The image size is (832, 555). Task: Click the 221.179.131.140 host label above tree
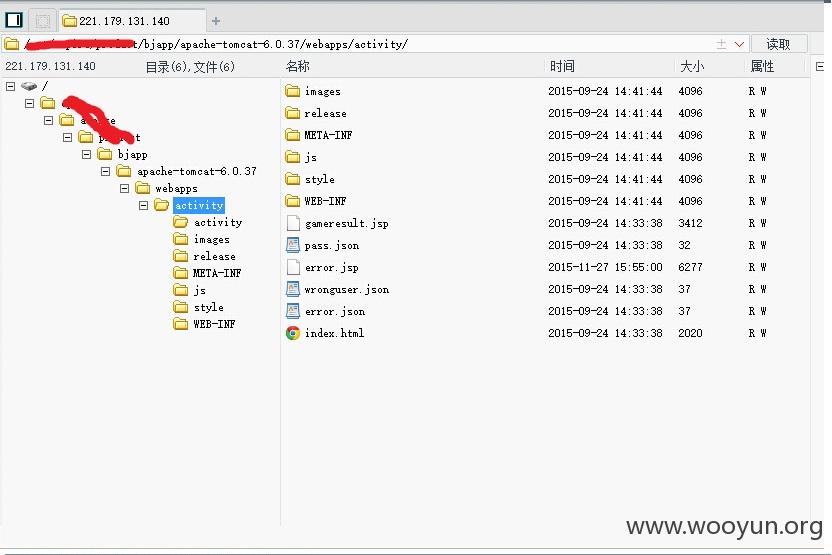(50, 66)
